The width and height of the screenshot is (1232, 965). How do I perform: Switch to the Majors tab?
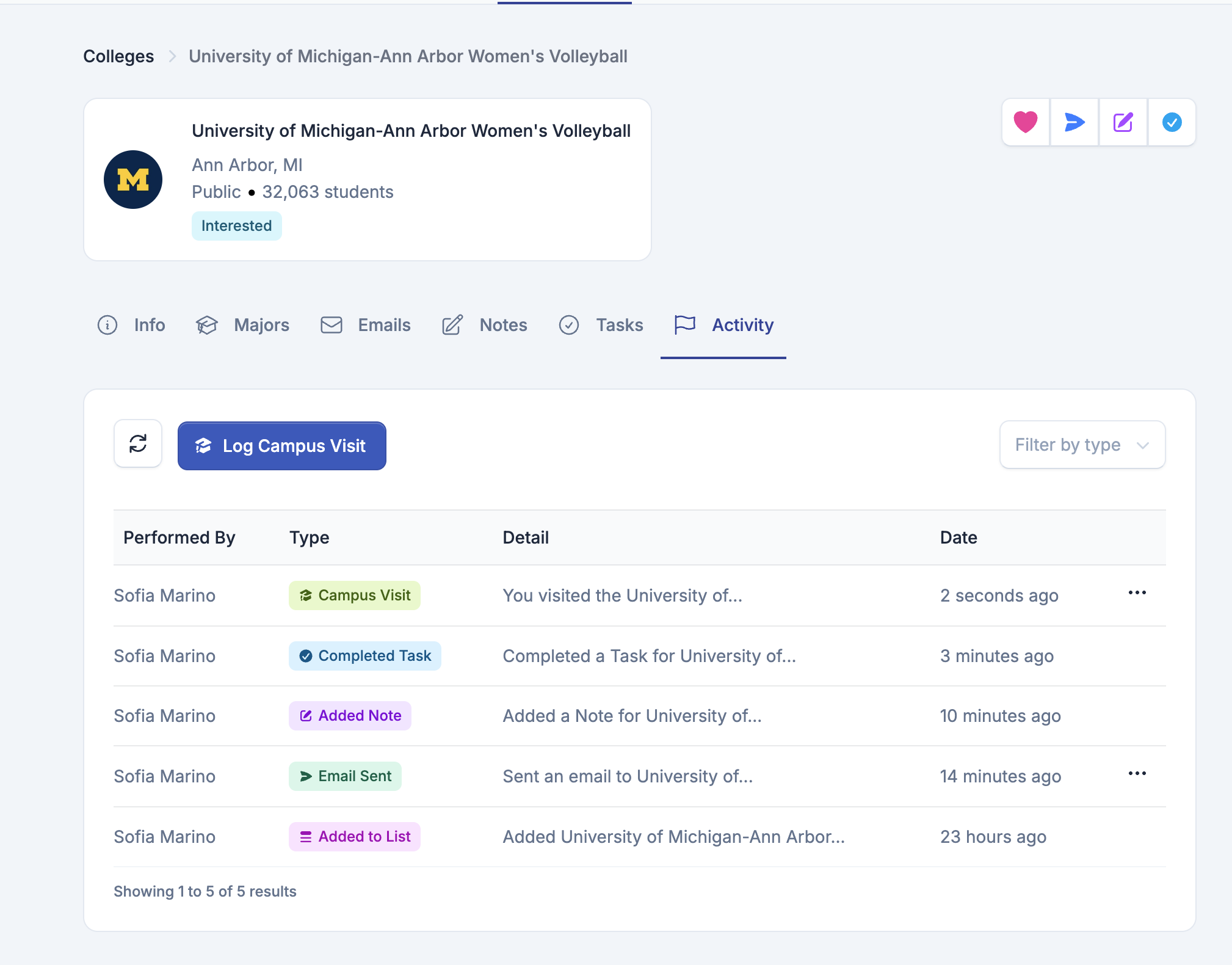(x=242, y=325)
